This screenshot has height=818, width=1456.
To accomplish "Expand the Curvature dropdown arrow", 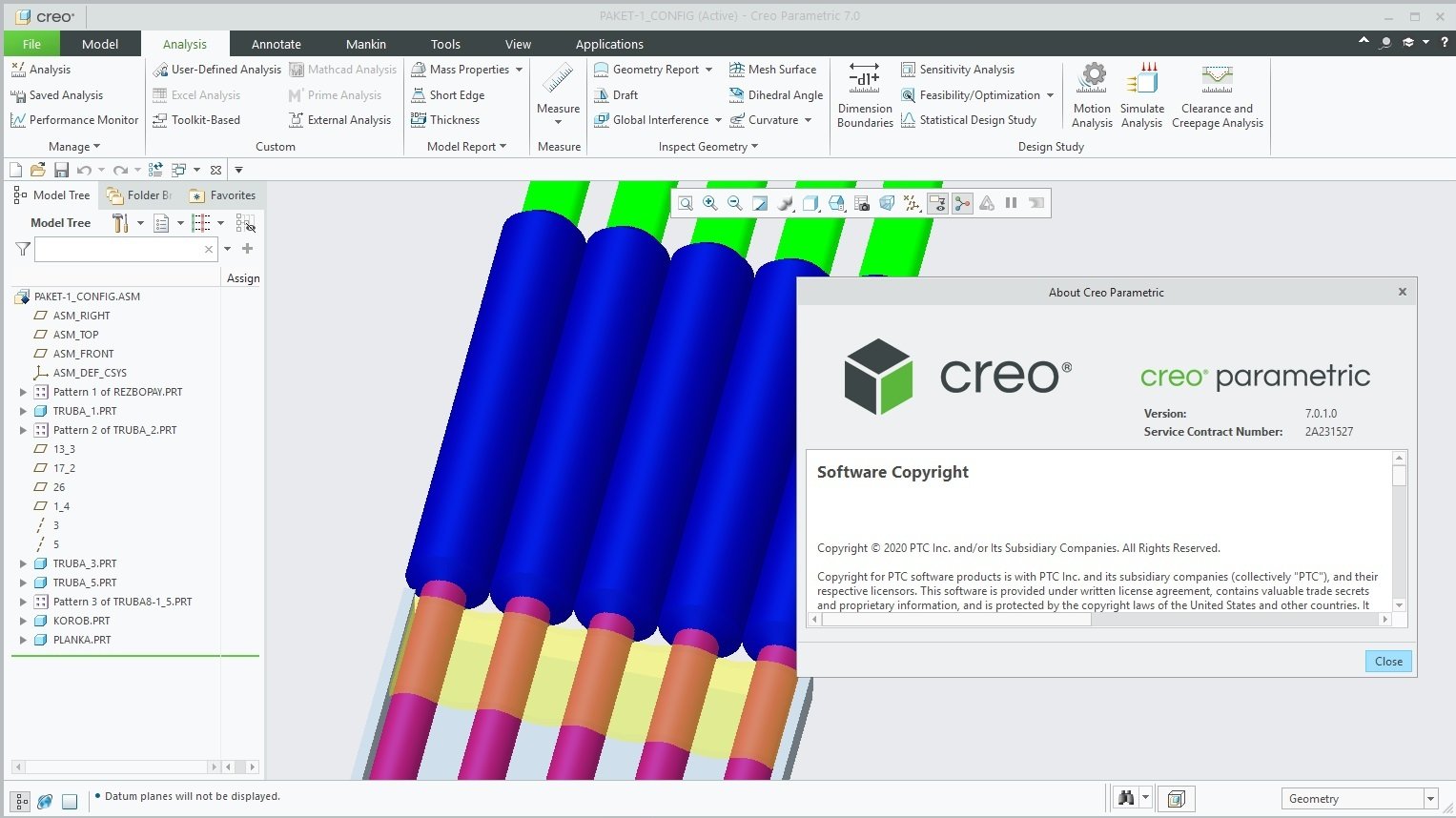I will pos(808,120).
